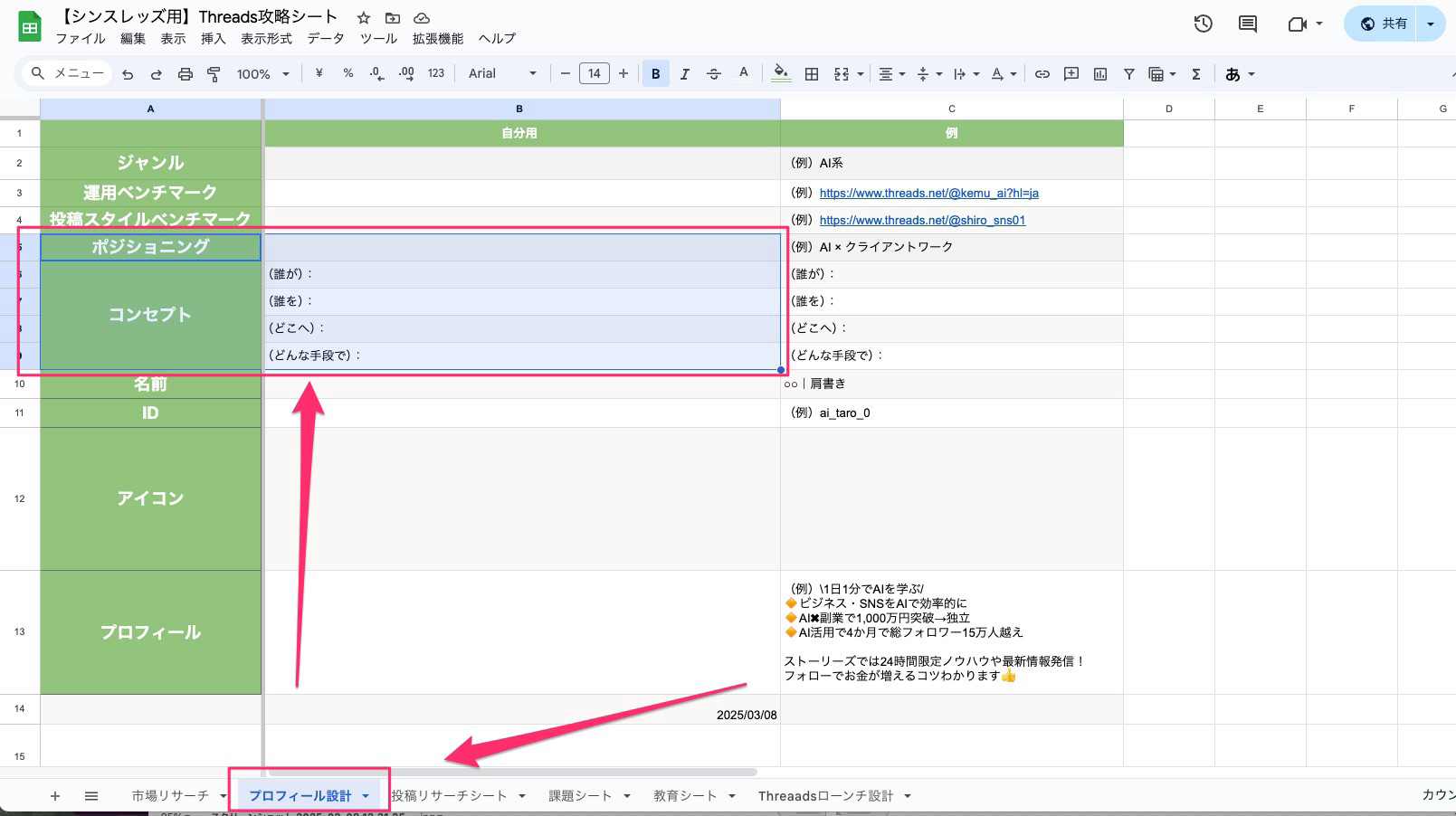Image resolution: width=1456 pixels, height=816 pixels.
Task: Select the paint format tool
Action: (214, 74)
